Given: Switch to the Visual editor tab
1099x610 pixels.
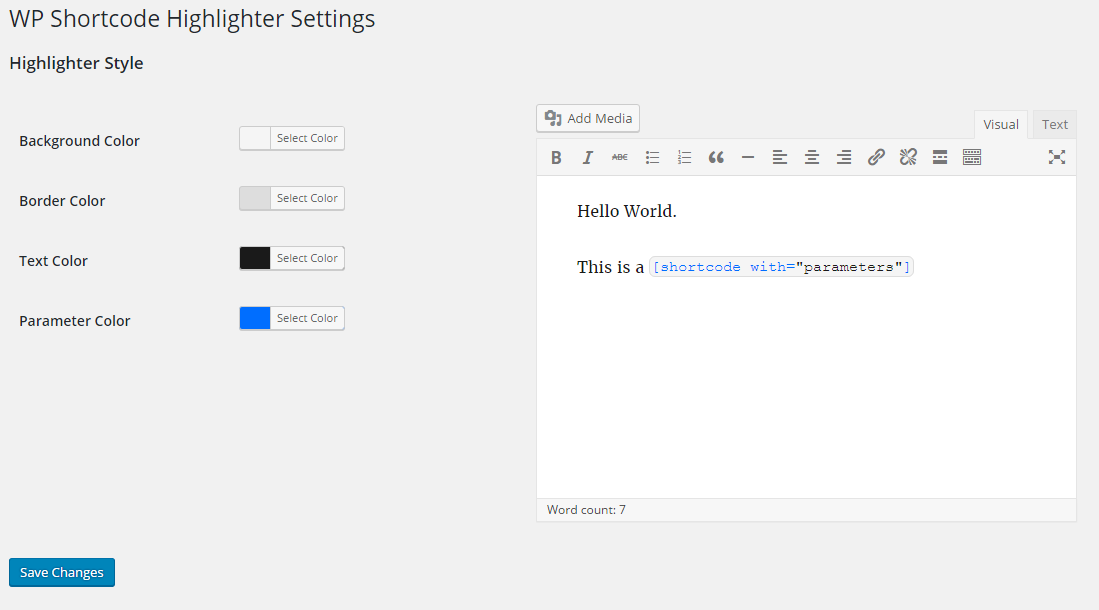Looking at the screenshot, I should [1001, 124].
